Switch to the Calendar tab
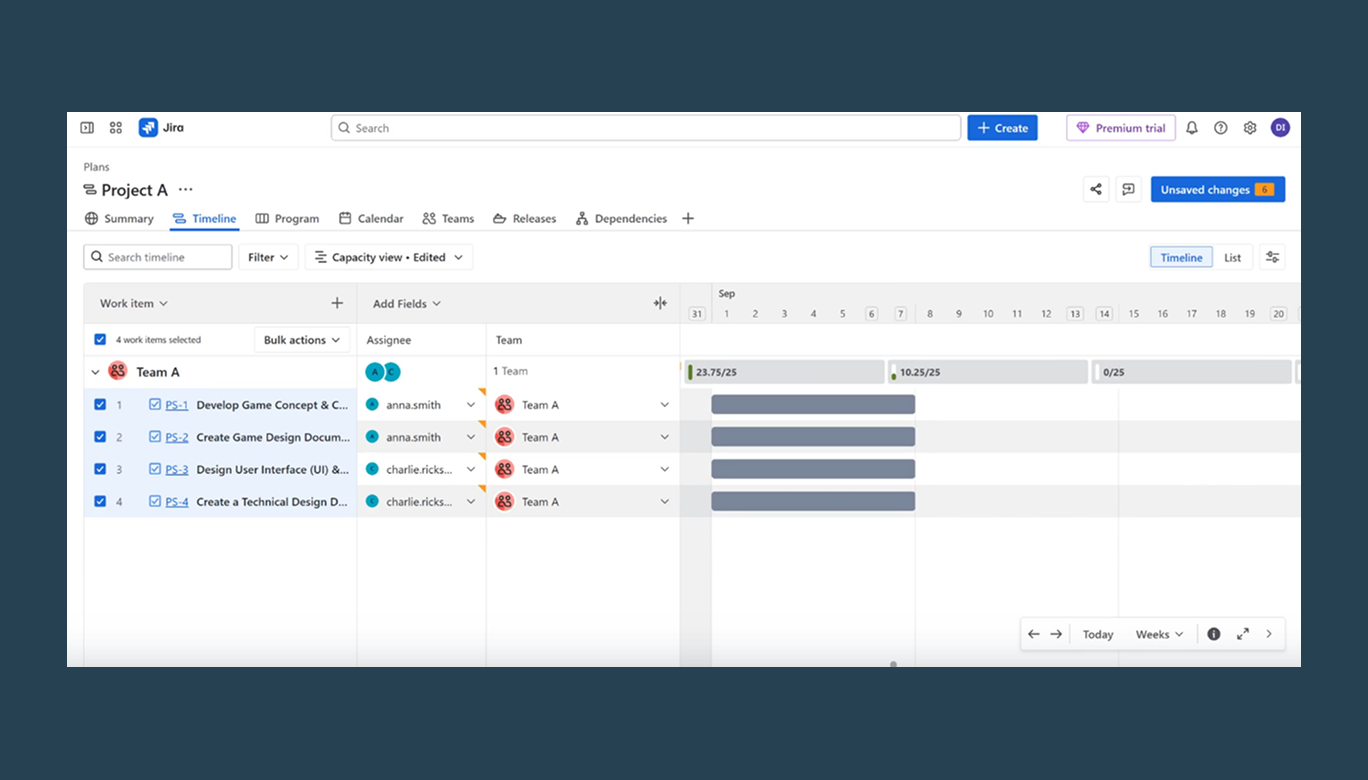Screen dimensions: 1368x780 tap(371, 218)
